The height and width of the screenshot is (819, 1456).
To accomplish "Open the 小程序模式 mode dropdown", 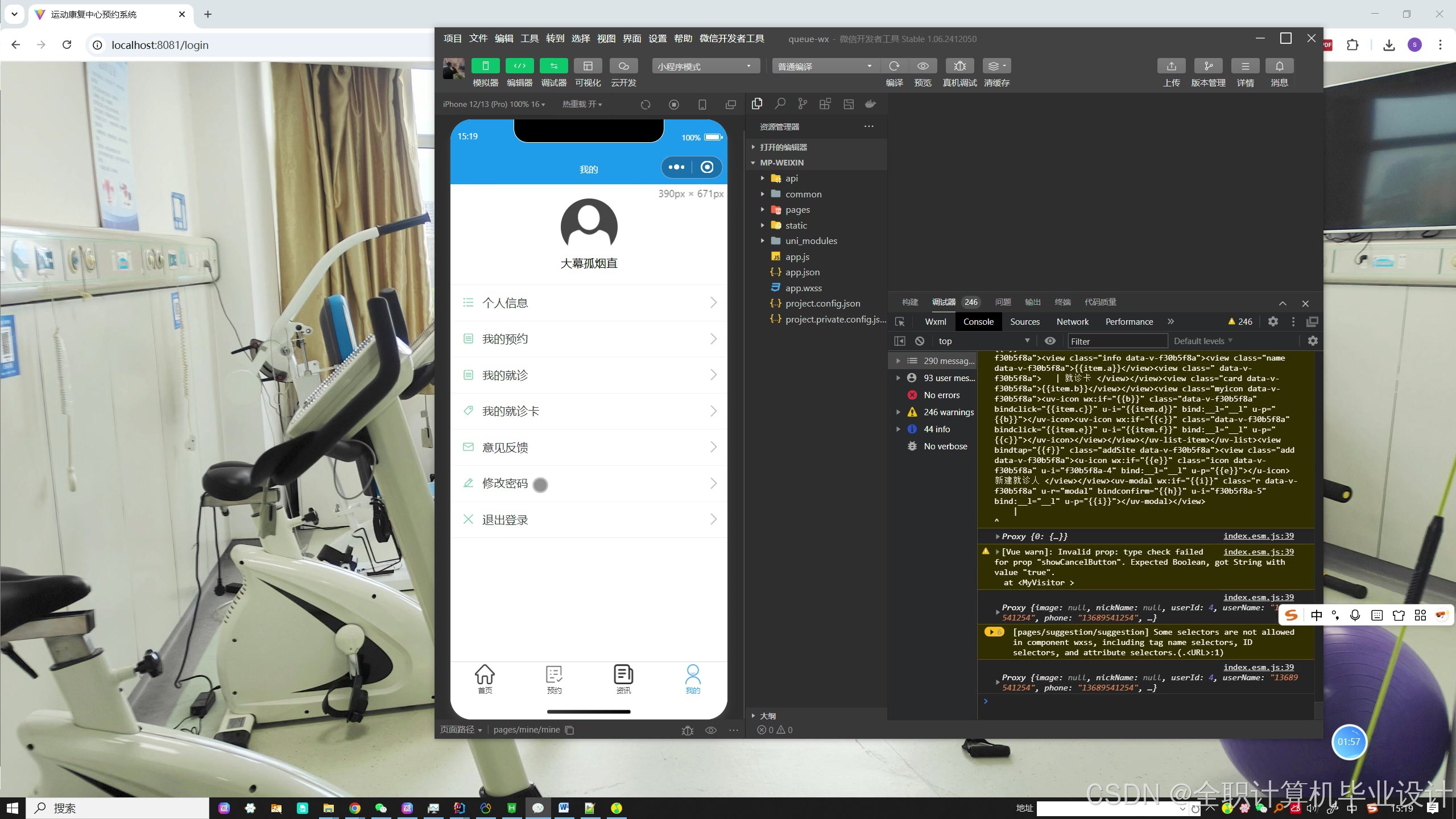I will pyautogui.click(x=705, y=67).
